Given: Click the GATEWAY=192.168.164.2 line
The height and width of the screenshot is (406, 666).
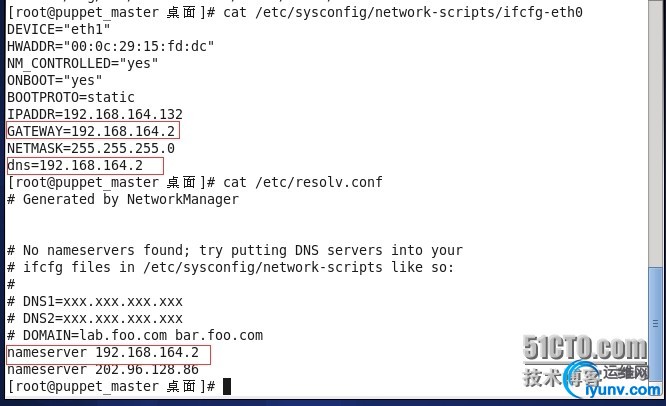Looking at the screenshot, I should 93,131.
